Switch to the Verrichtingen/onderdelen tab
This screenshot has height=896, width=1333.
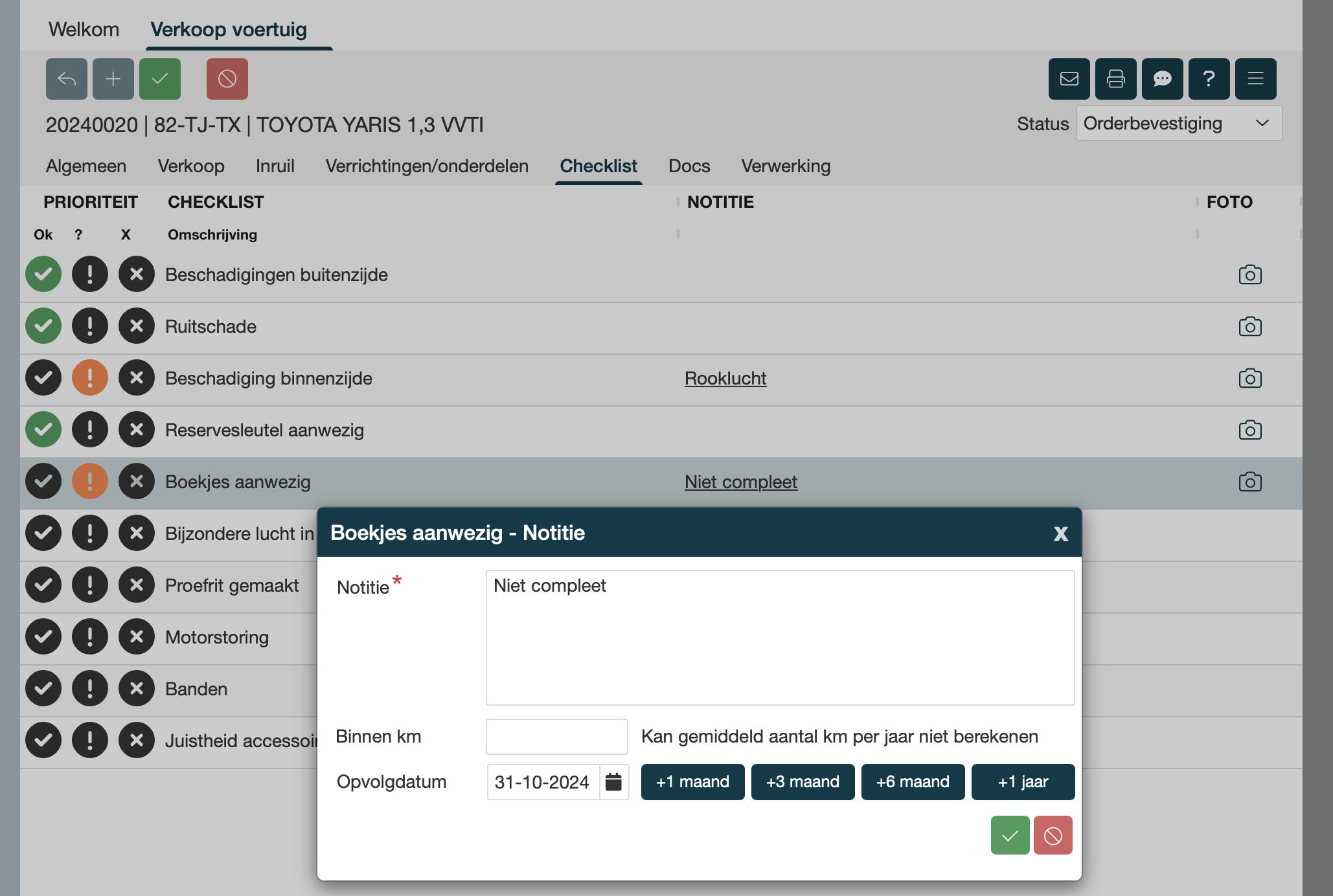click(427, 166)
